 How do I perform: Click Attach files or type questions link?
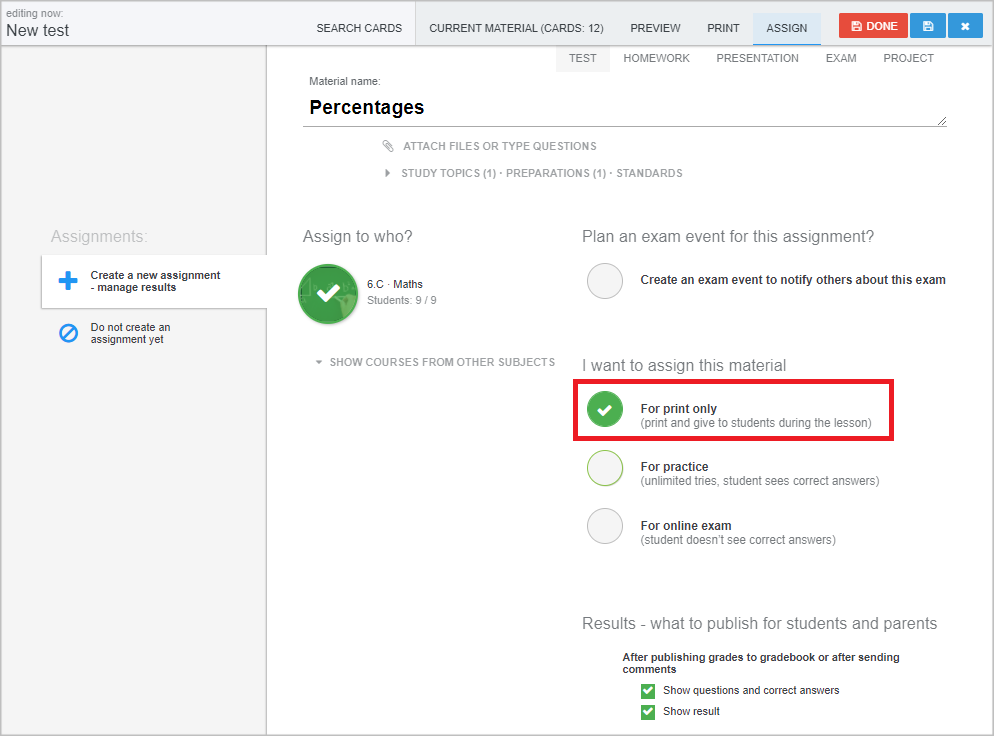click(x=500, y=146)
